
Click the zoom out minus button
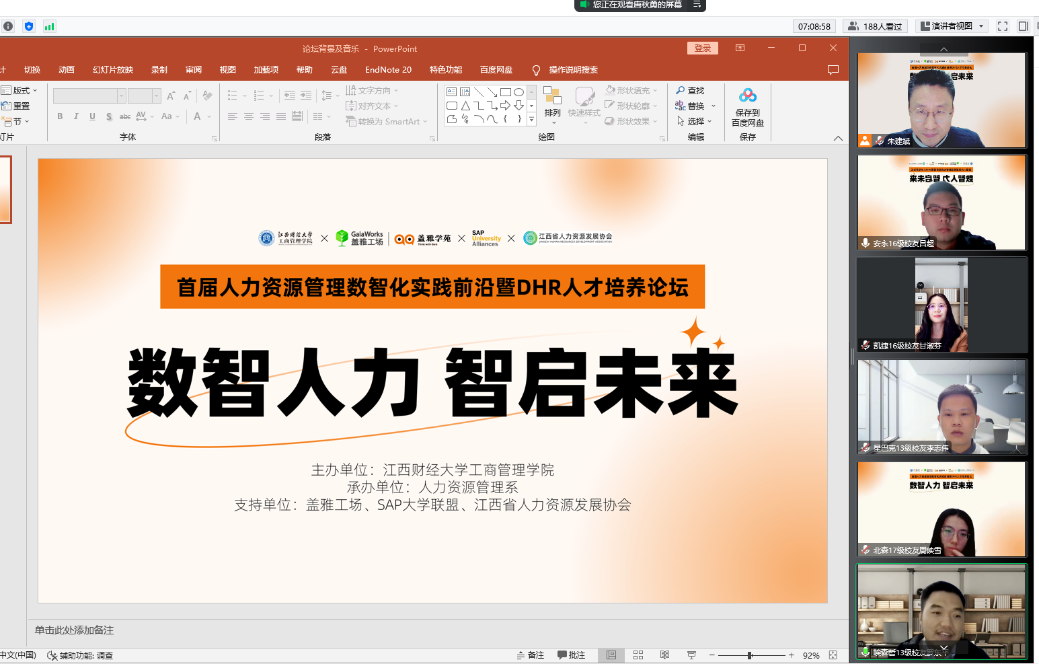(x=712, y=655)
